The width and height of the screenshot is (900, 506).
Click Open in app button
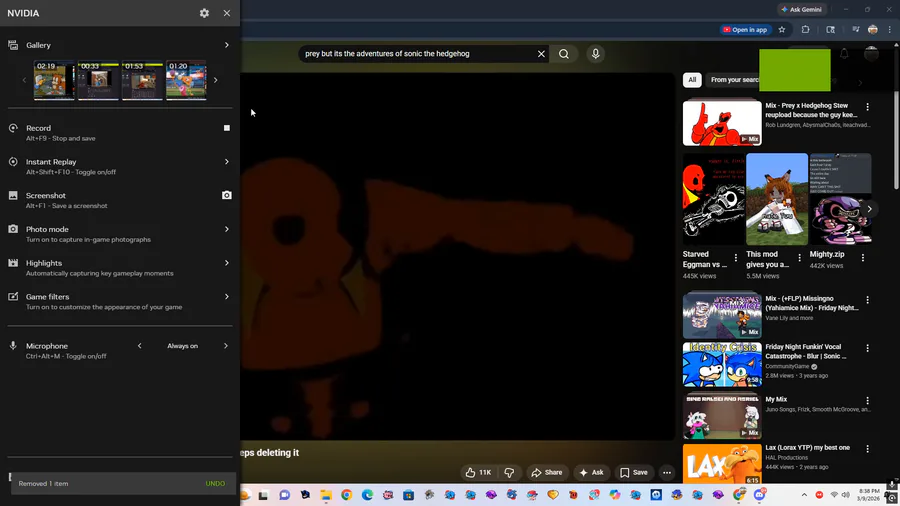coord(745,30)
